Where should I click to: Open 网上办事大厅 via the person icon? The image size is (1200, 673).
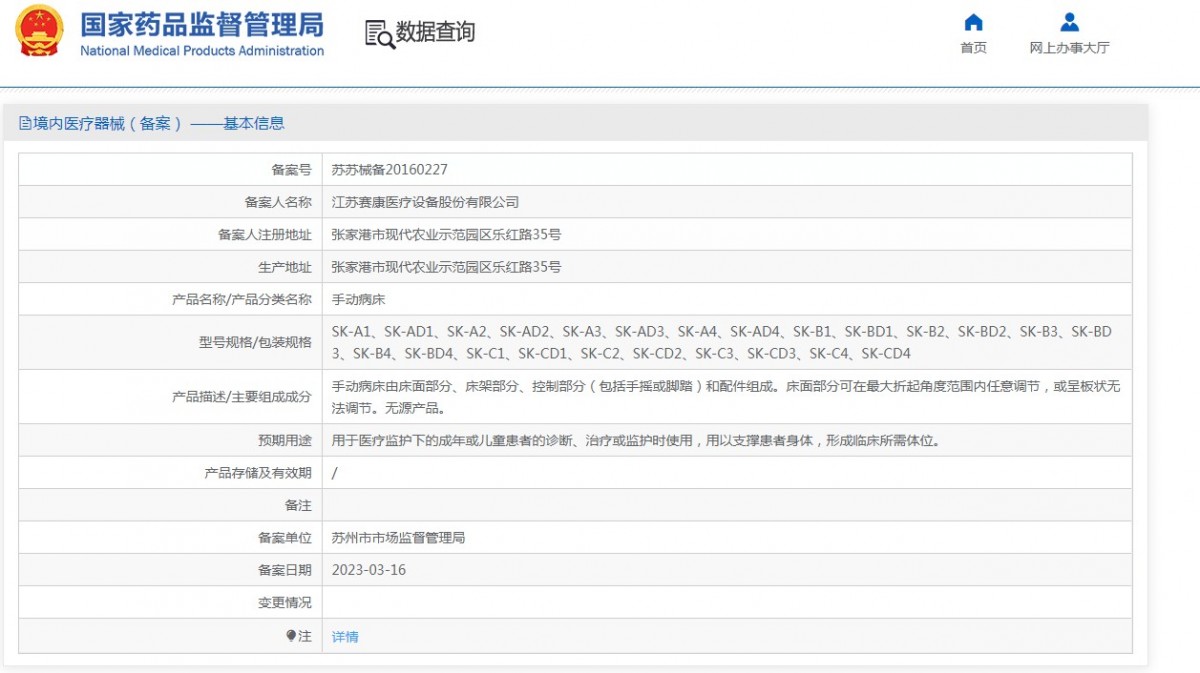[x=1069, y=22]
